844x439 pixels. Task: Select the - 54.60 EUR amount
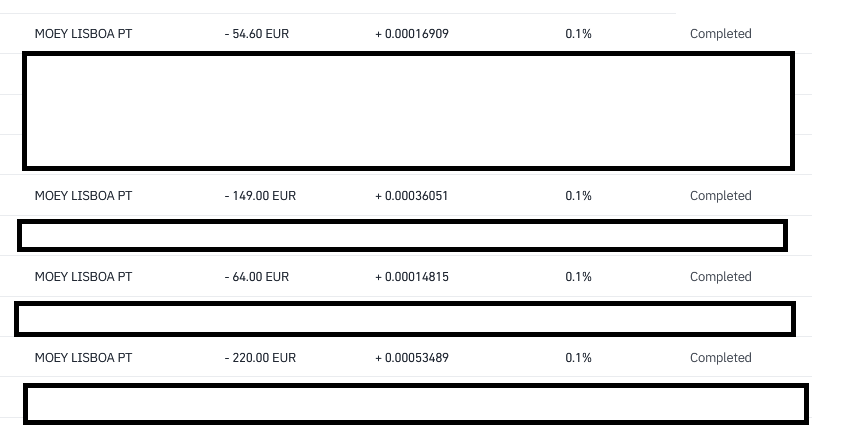pyautogui.click(x=257, y=34)
